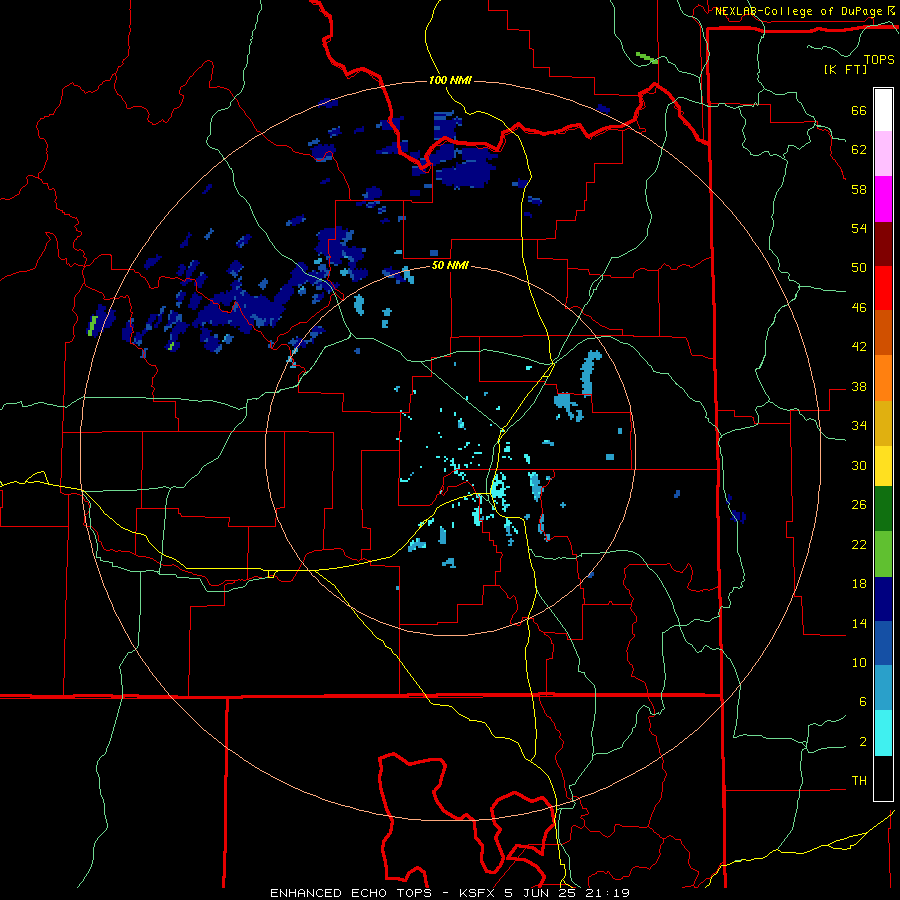Click the ENHANCED ECHO TOPS title text
Viewport: 900px width, 900px height.
point(351,893)
